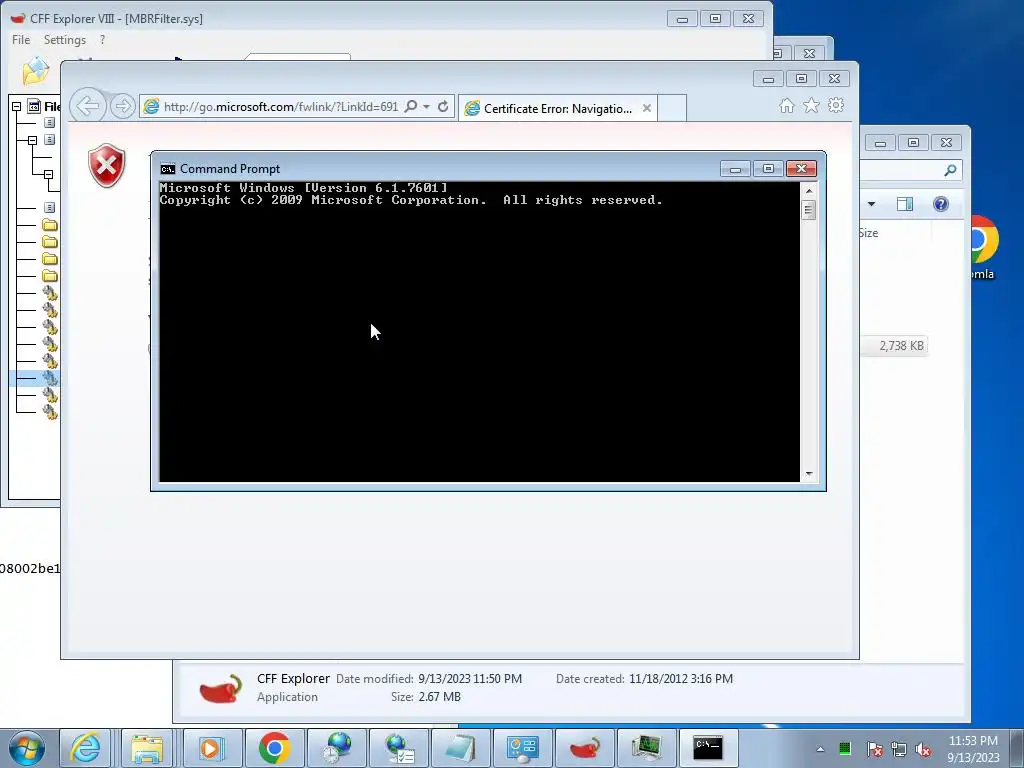The width and height of the screenshot is (1024, 768).
Task: Close the Certificate Error tab
Action: [647, 108]
